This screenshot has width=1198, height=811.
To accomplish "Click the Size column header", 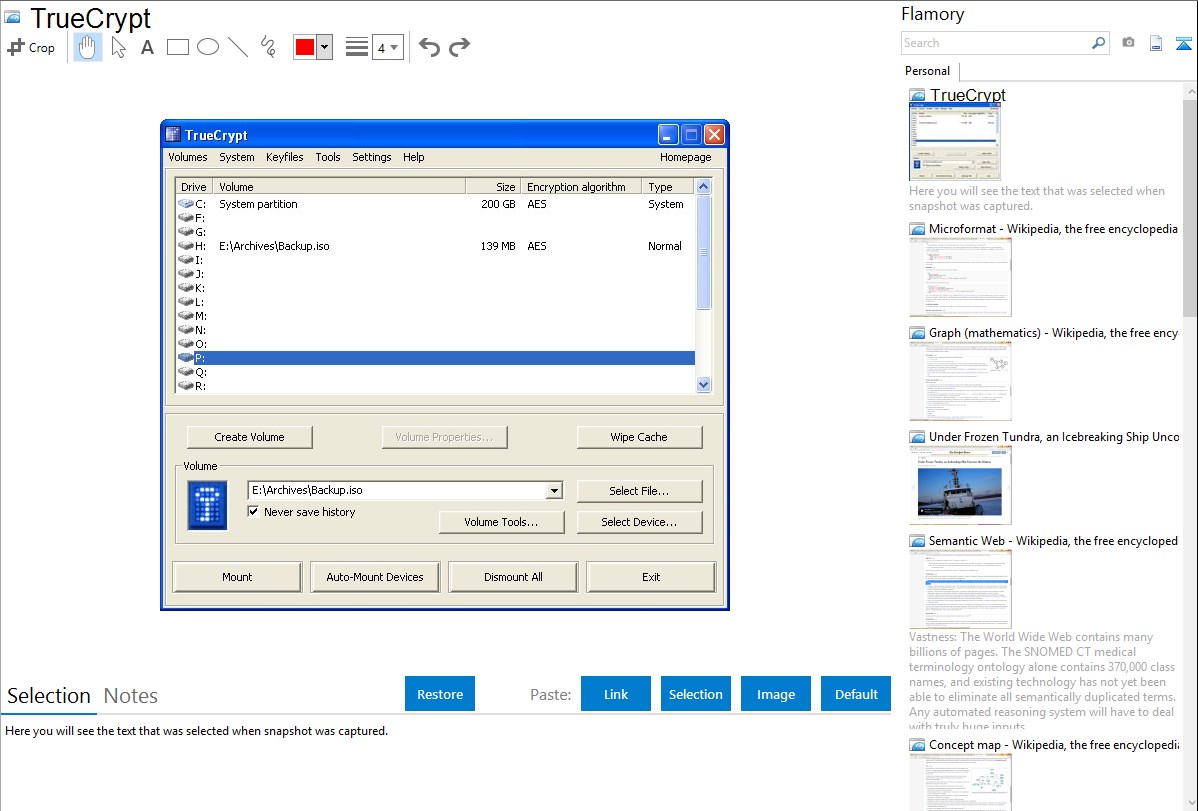I will (493, 187).
